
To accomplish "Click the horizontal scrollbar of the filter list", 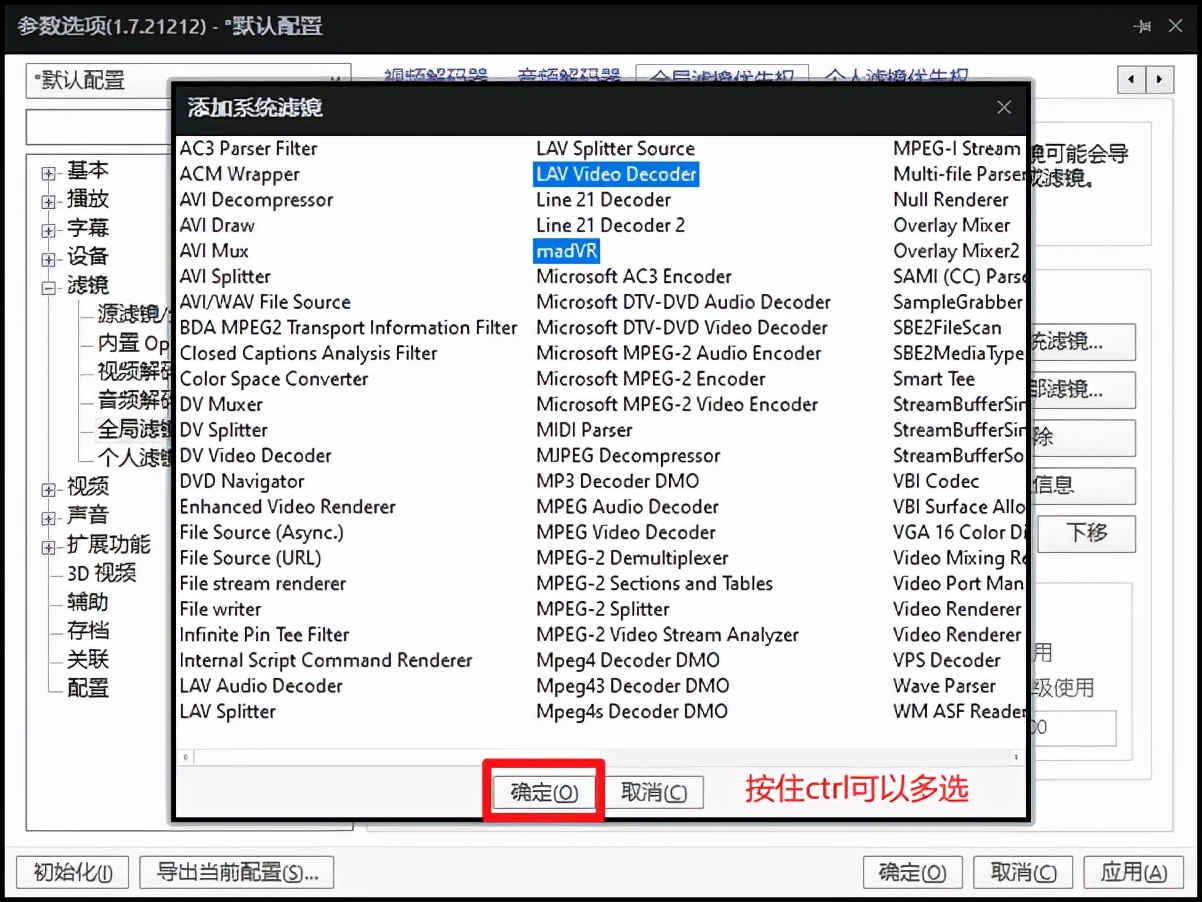I will [599, 758].
